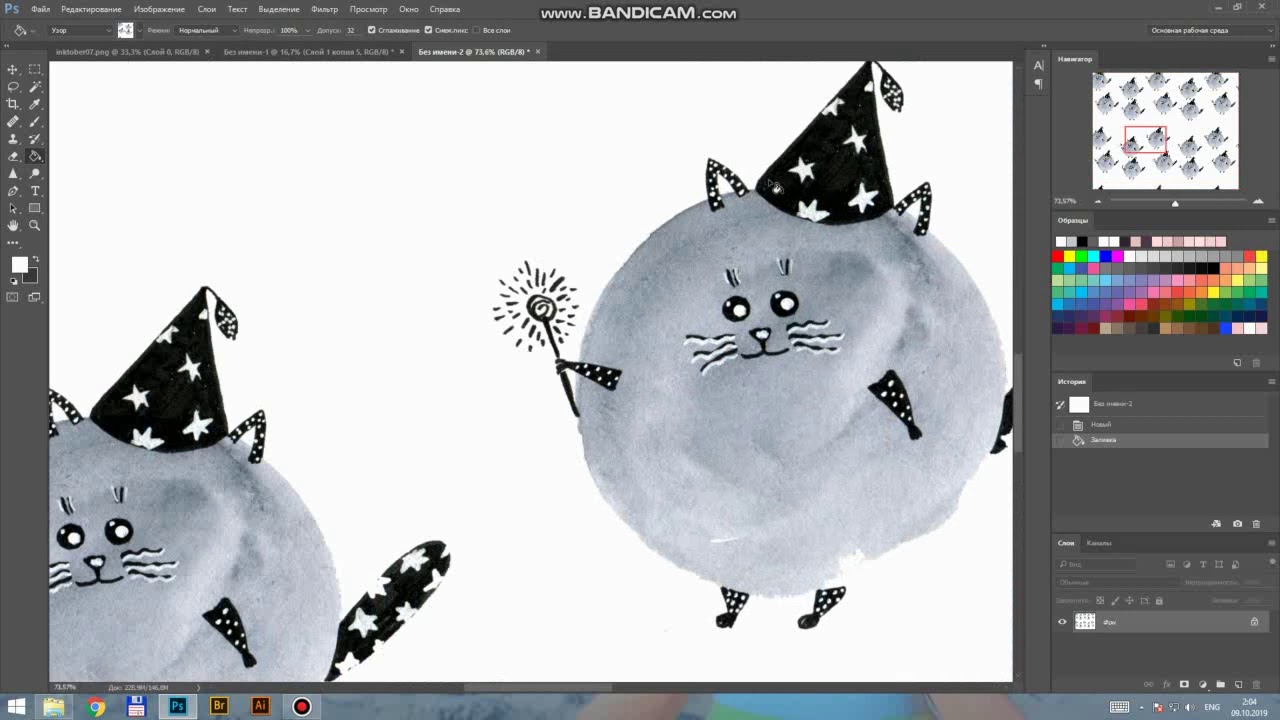The width and height of the screenshot is (1280, 720).
Task: Create new snapshot in History panel
Action: coord(1237,524)
